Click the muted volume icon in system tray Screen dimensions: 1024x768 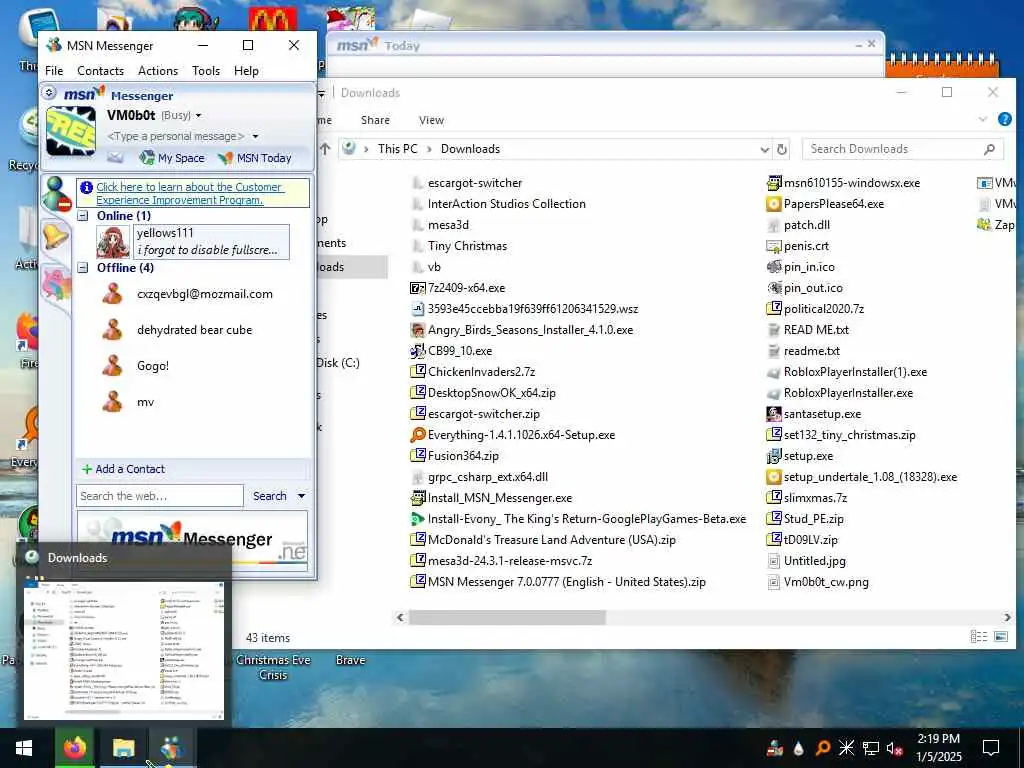tap(894, 748)
